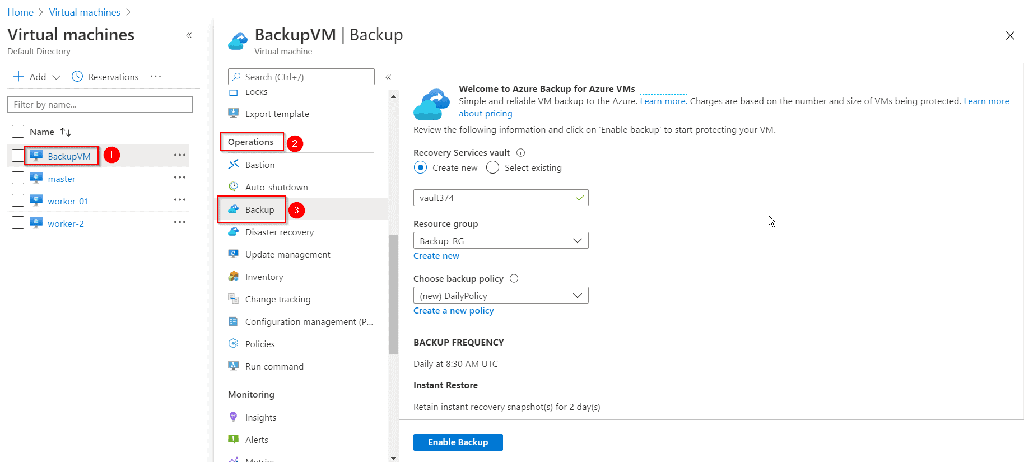Image resolution: width=1024 pixels, height=462 pixels.
Task: Click the Enable Backup button
Action: pos(458,442)
